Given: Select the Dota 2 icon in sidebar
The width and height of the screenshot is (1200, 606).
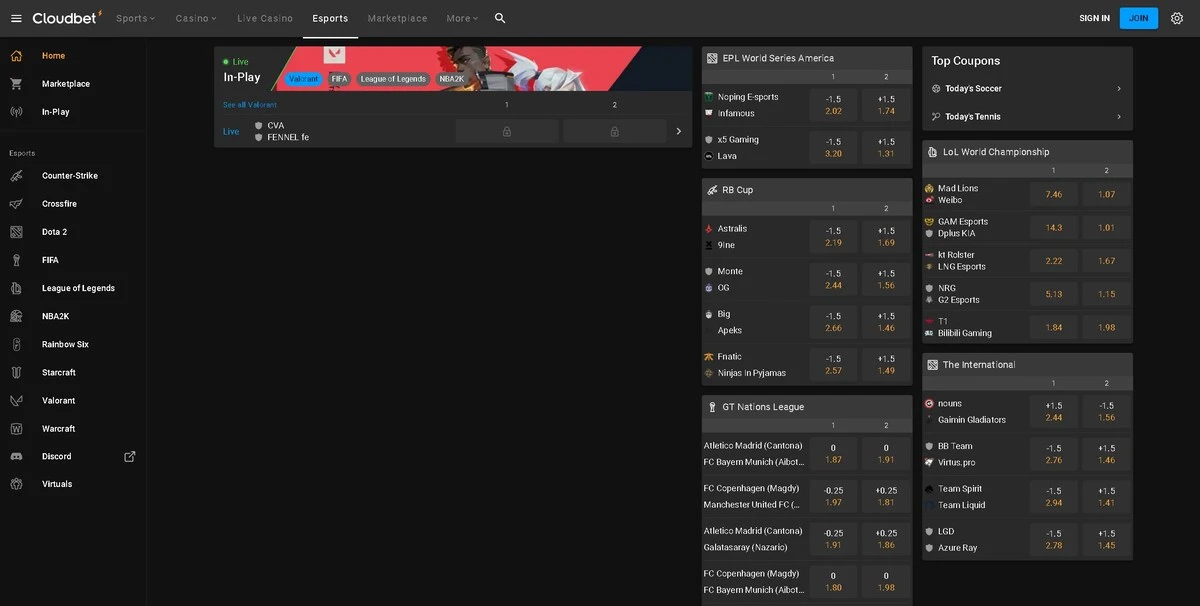Looking at the screenshot, I should click(x=16, y=232).
